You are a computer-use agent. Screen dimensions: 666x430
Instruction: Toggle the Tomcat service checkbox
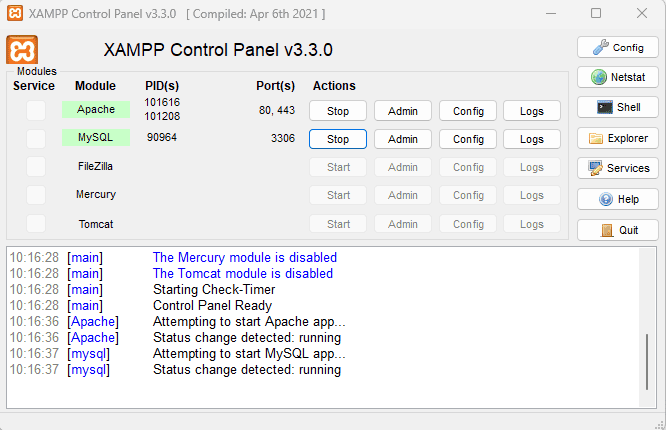[36, 223]
